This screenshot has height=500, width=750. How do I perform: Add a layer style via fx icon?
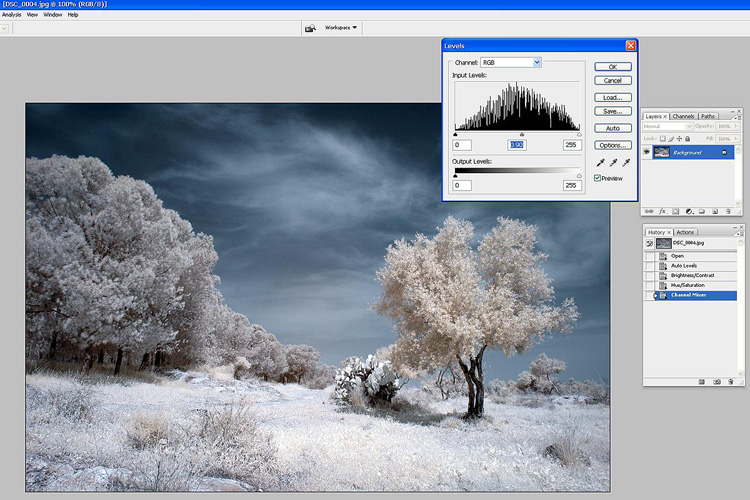tap(662, 211)
